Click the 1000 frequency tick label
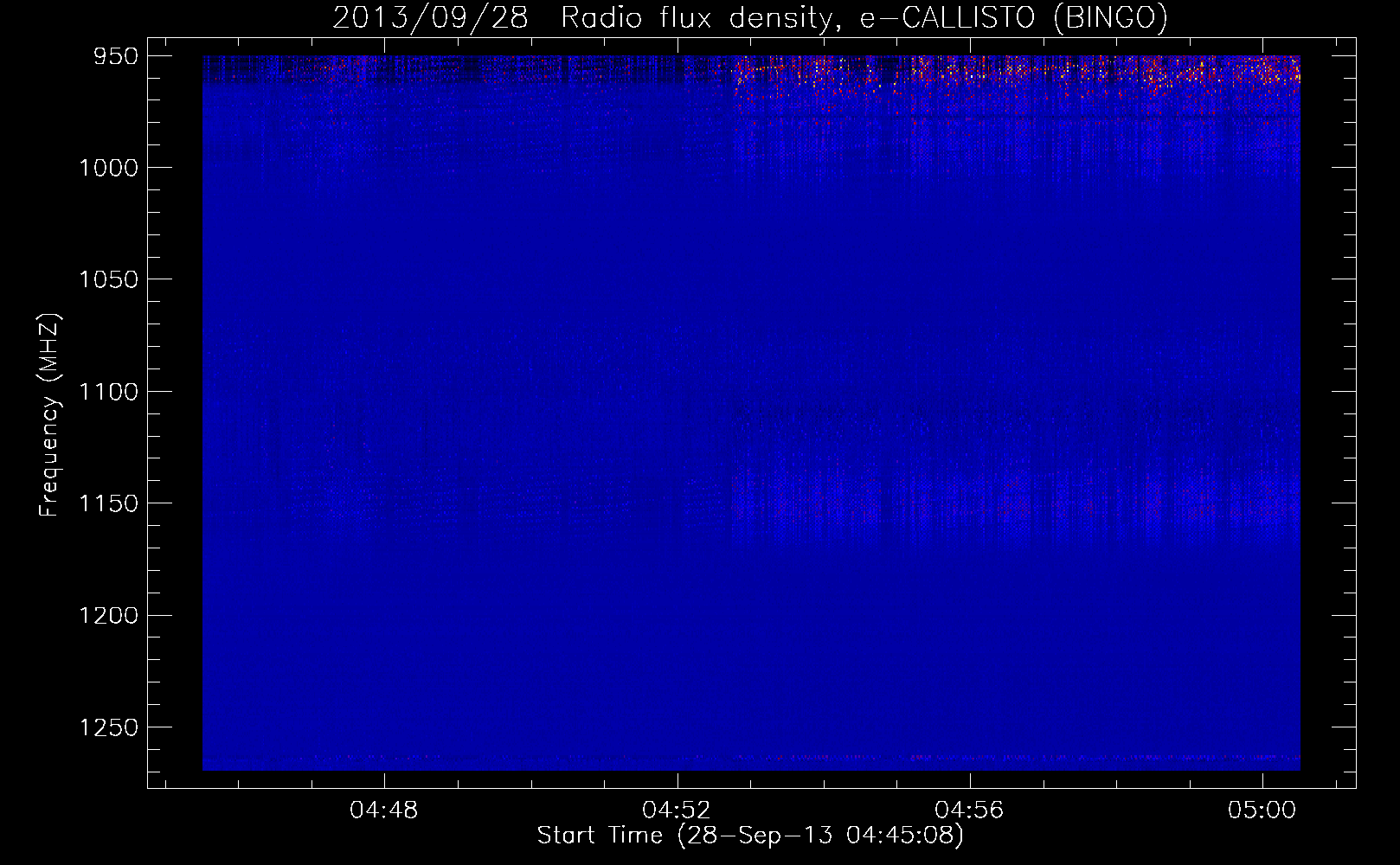Image resolution: width=1400 pixels, height=865 pixels. point(108,168)
